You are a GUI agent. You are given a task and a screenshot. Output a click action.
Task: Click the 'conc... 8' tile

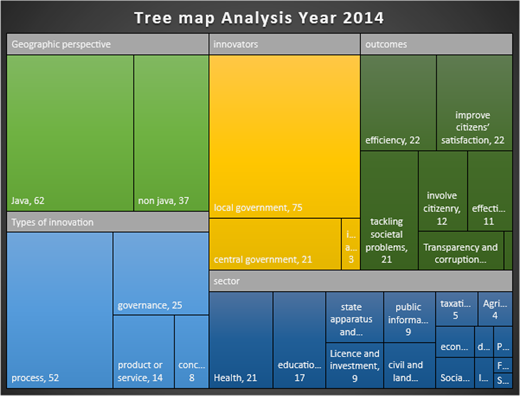pos(192,352)
